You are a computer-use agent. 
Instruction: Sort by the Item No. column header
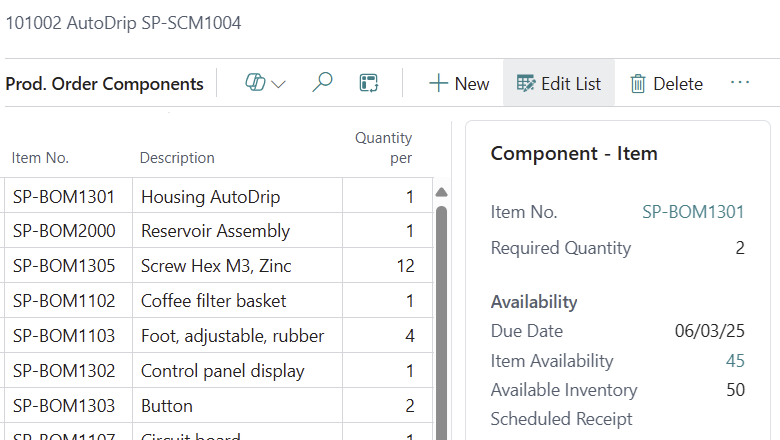40,158
